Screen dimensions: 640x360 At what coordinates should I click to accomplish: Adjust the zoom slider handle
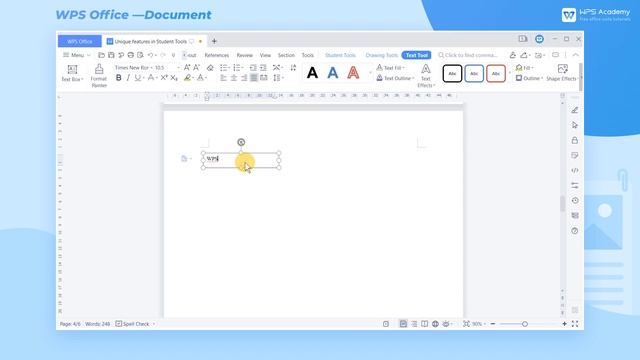pos(525,324)
